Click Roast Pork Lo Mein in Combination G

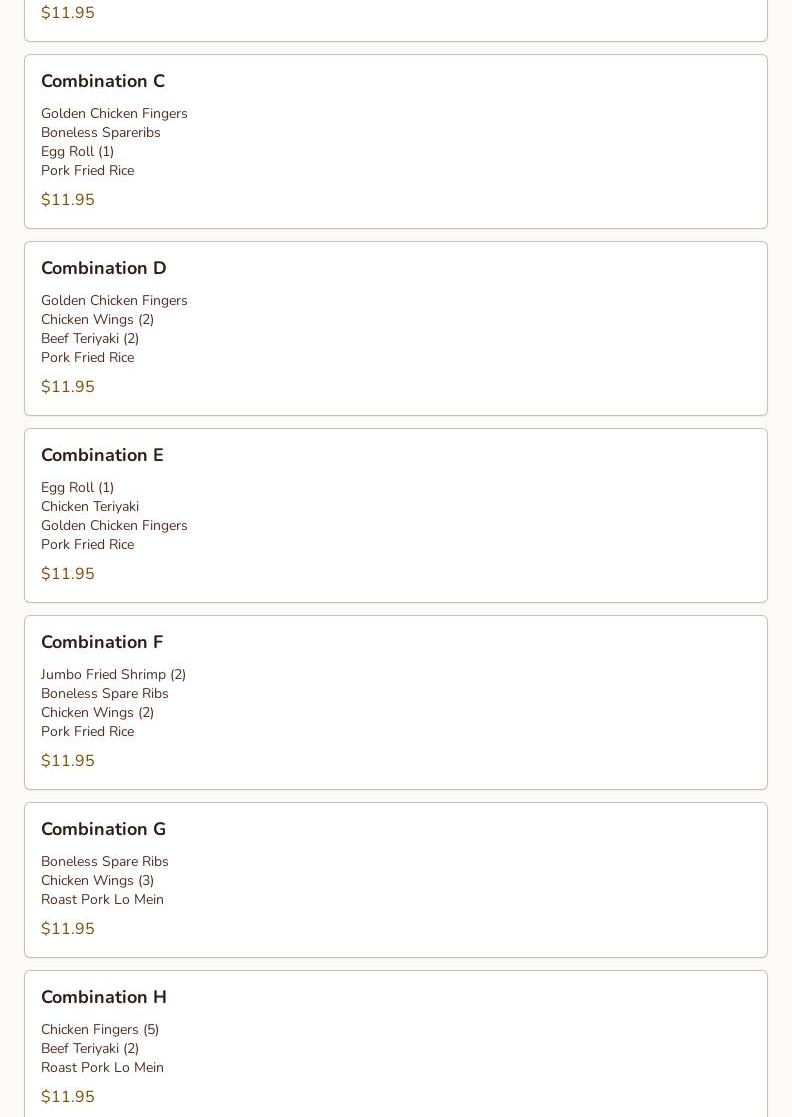click(102, 899)
